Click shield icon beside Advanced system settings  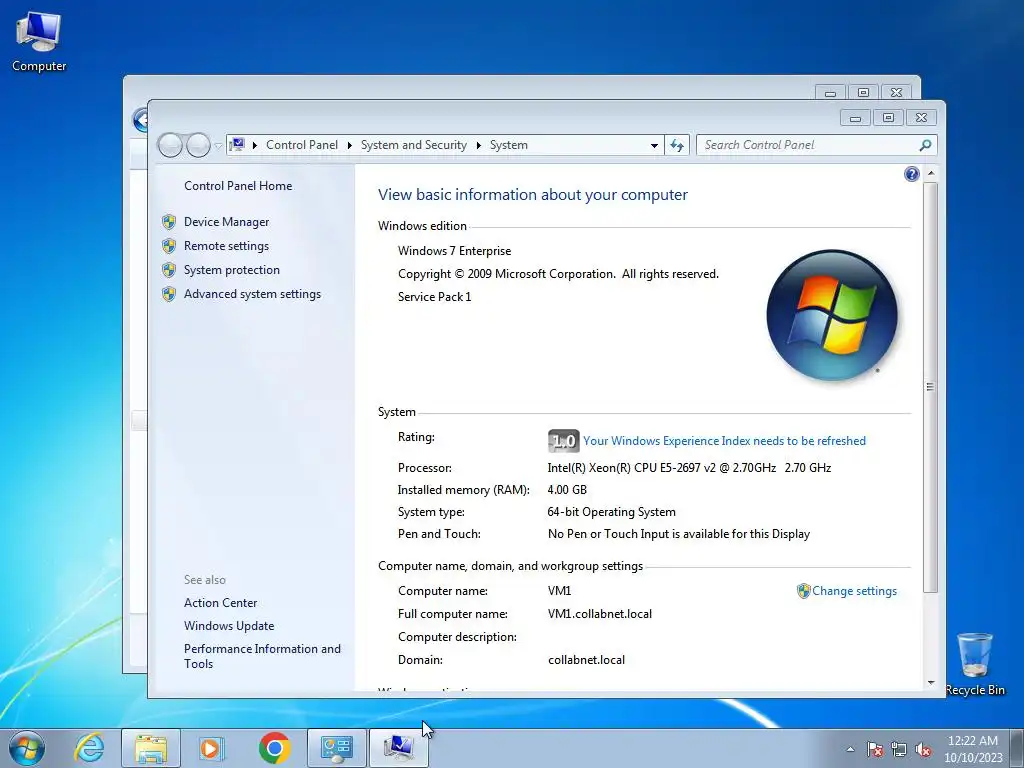[169, 295]
